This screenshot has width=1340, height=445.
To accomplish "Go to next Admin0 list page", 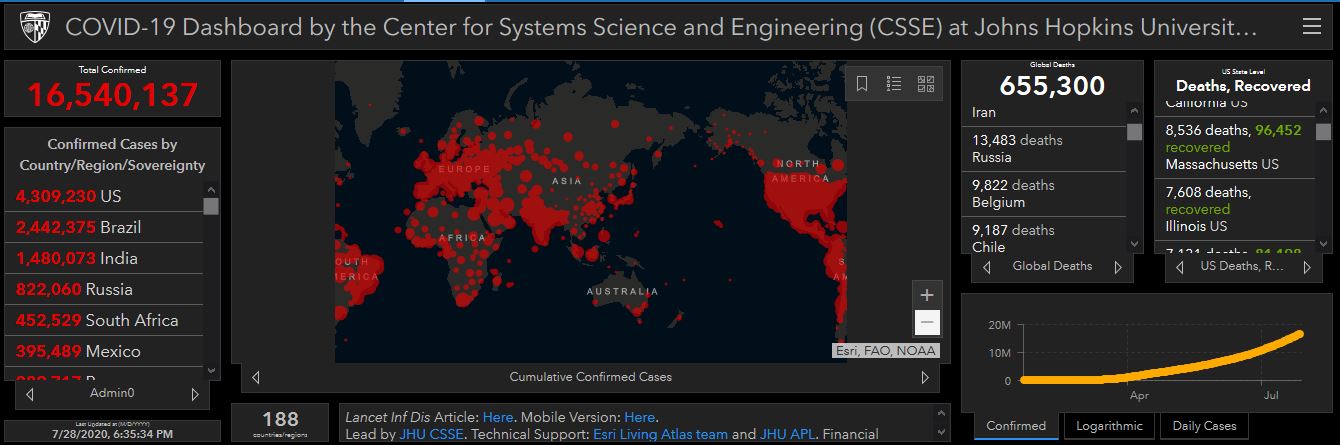I will pos(194,395).
